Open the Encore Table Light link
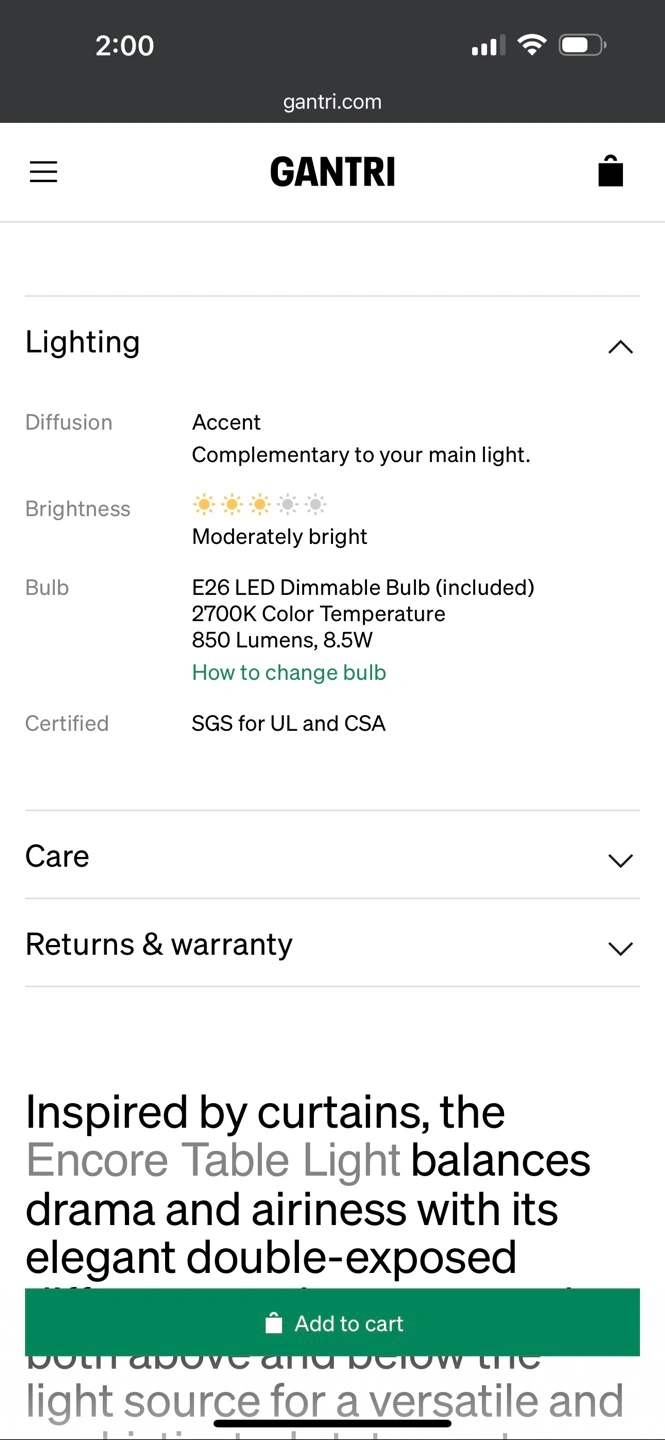Screen dimensions: 665x1440 pos(213,1161)
